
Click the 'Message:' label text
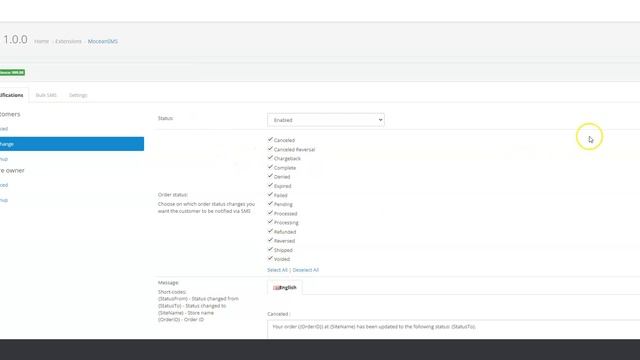168,282
